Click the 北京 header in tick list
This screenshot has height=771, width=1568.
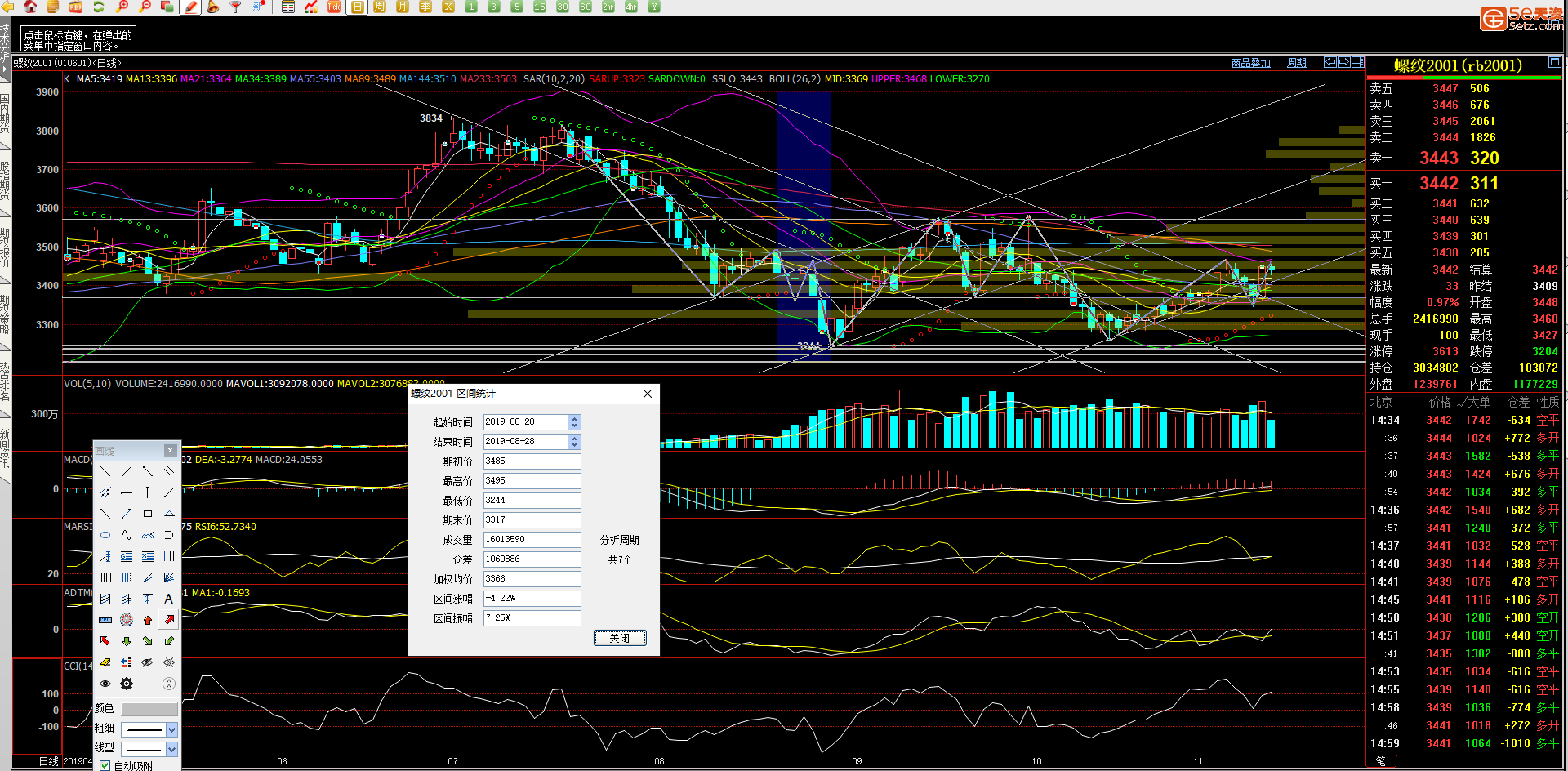(1381, 402)
